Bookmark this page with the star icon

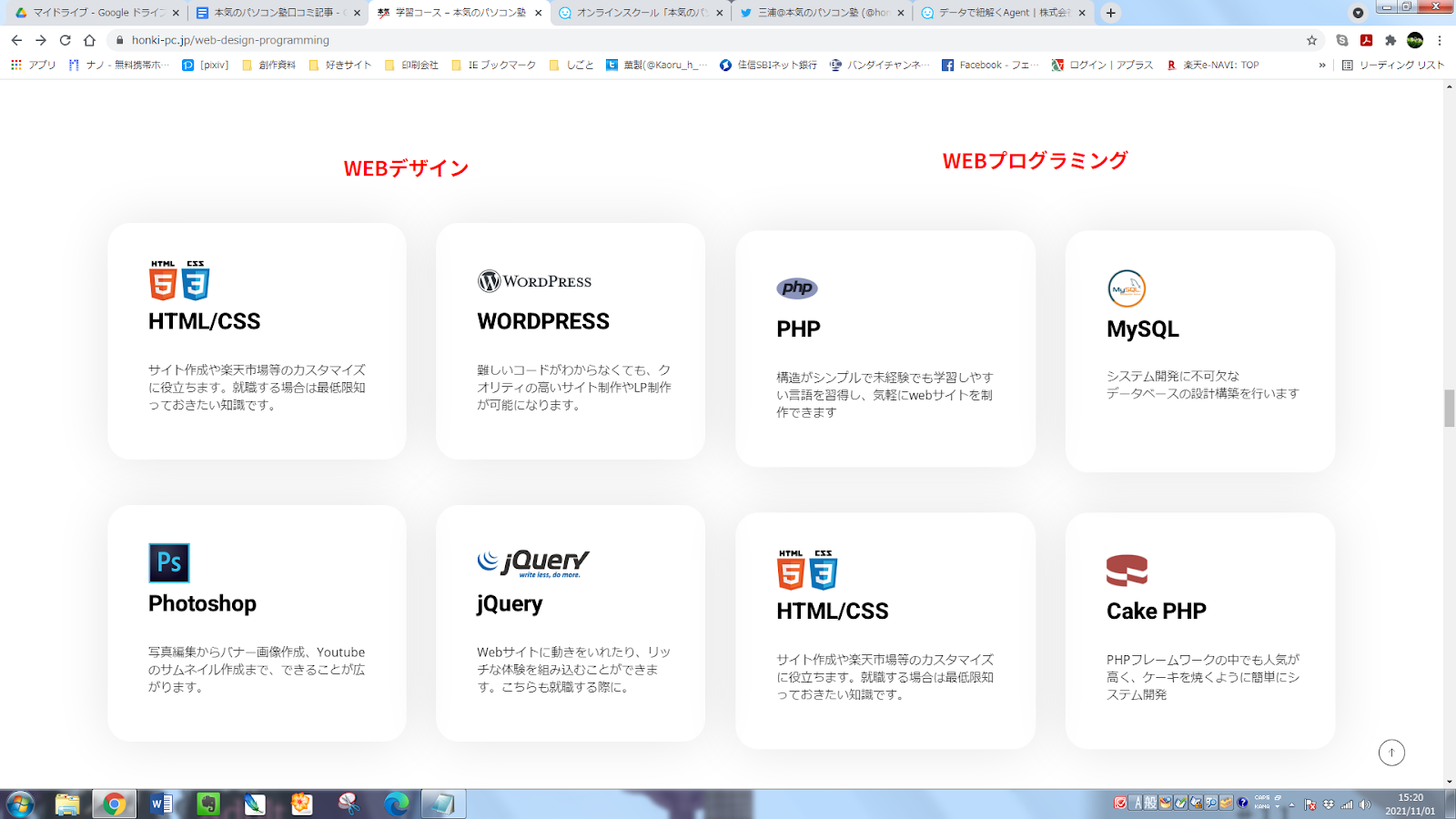point(1311,40)
